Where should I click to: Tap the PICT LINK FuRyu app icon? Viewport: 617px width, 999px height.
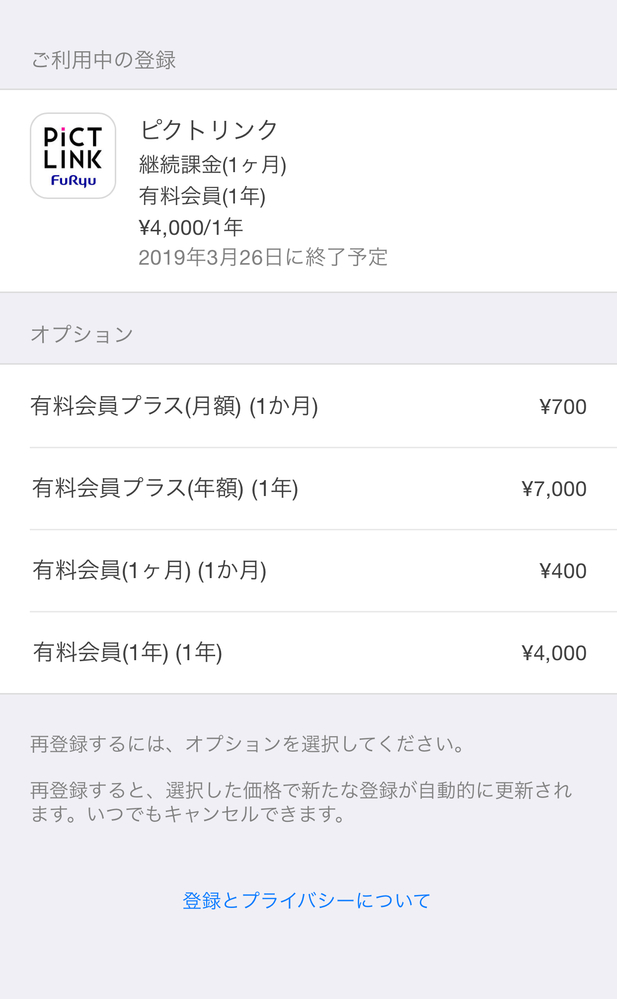click(x=73, y=155)
